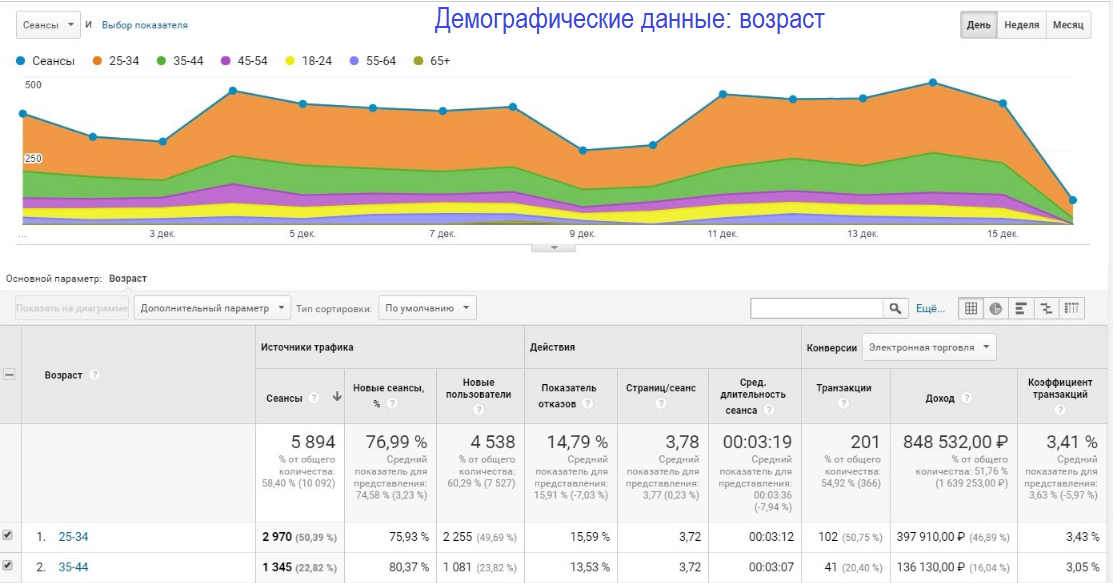Viewport: 1113px width, 583px height.
Task: Click the total revenue 848 532,00 ₽
Action: pos(955,442)
